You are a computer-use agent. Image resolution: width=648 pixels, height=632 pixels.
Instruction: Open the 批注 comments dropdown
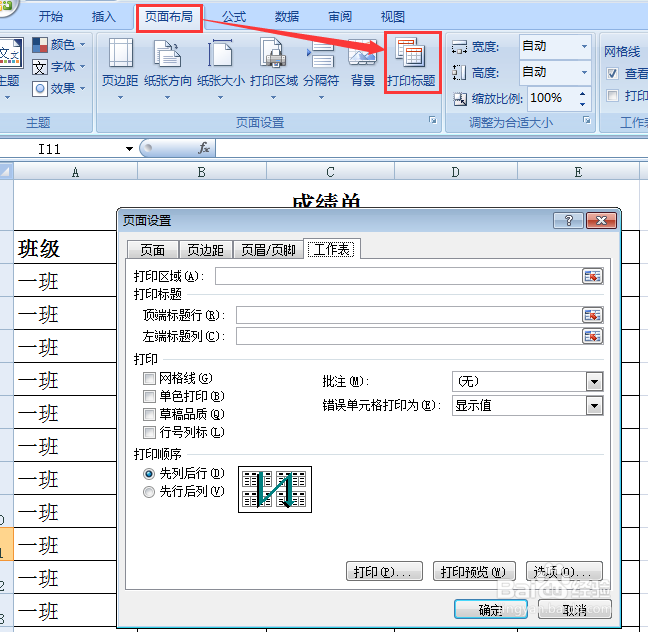pyautogui.click(x=594, y=382)
